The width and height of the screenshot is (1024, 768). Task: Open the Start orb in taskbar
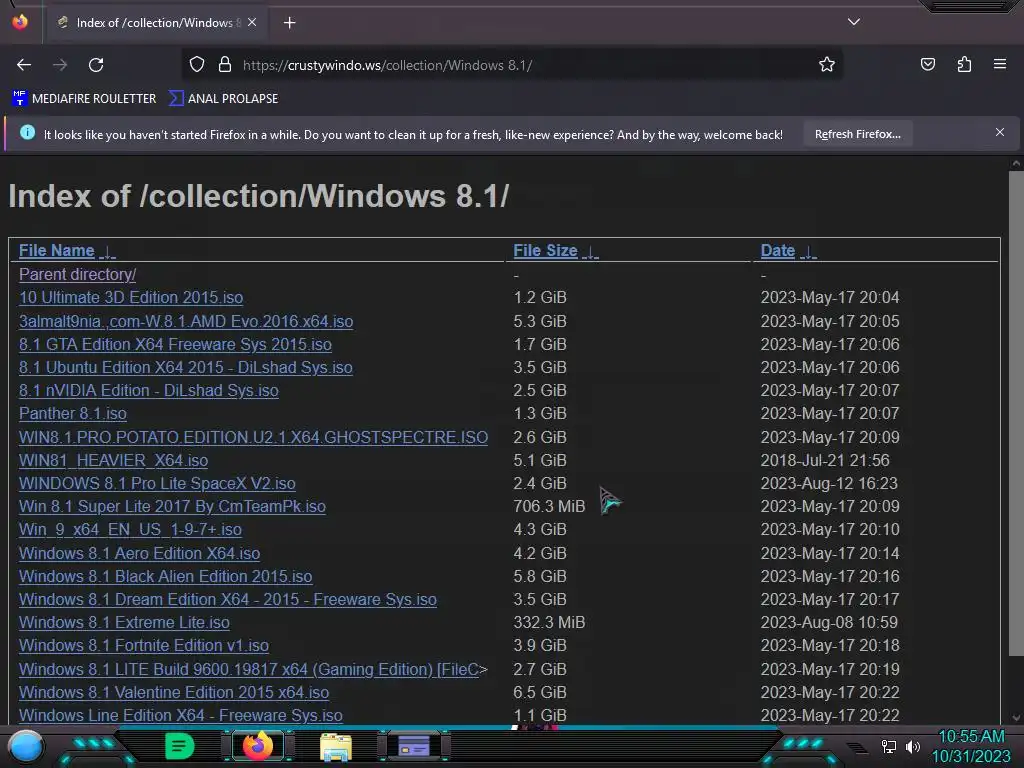(26, 746)
